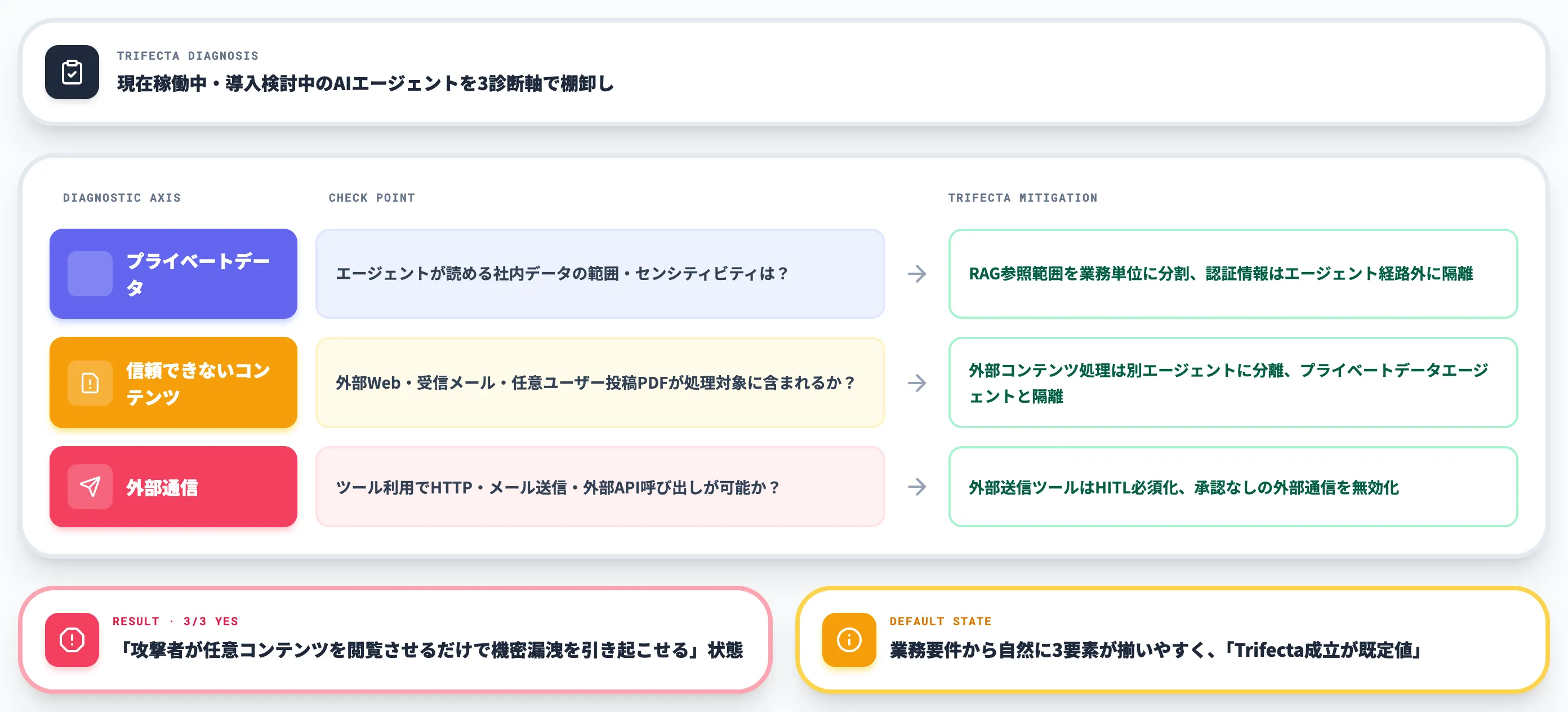Click the TRIFECTA DIAGNOSIS label

point(188,56)
